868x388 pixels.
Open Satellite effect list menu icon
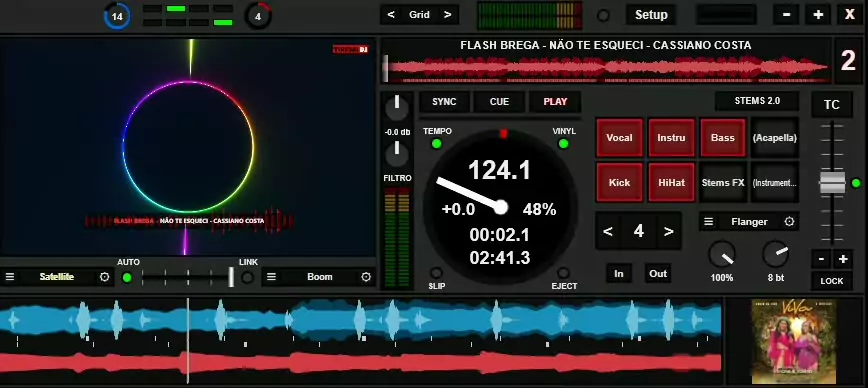coord(10,277)
